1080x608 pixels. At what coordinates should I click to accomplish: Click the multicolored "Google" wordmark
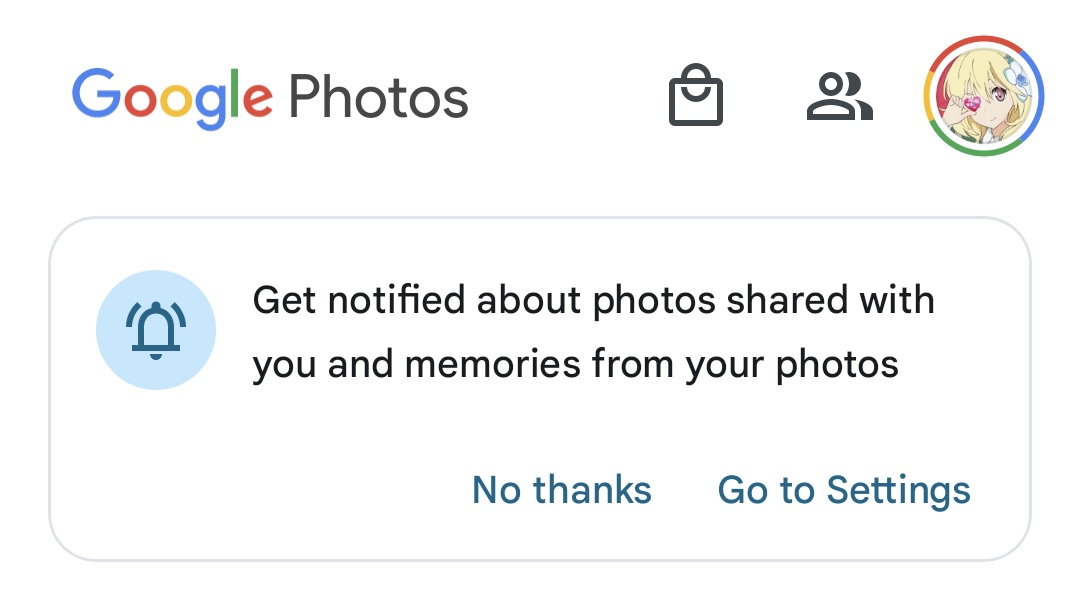(172, 98)
